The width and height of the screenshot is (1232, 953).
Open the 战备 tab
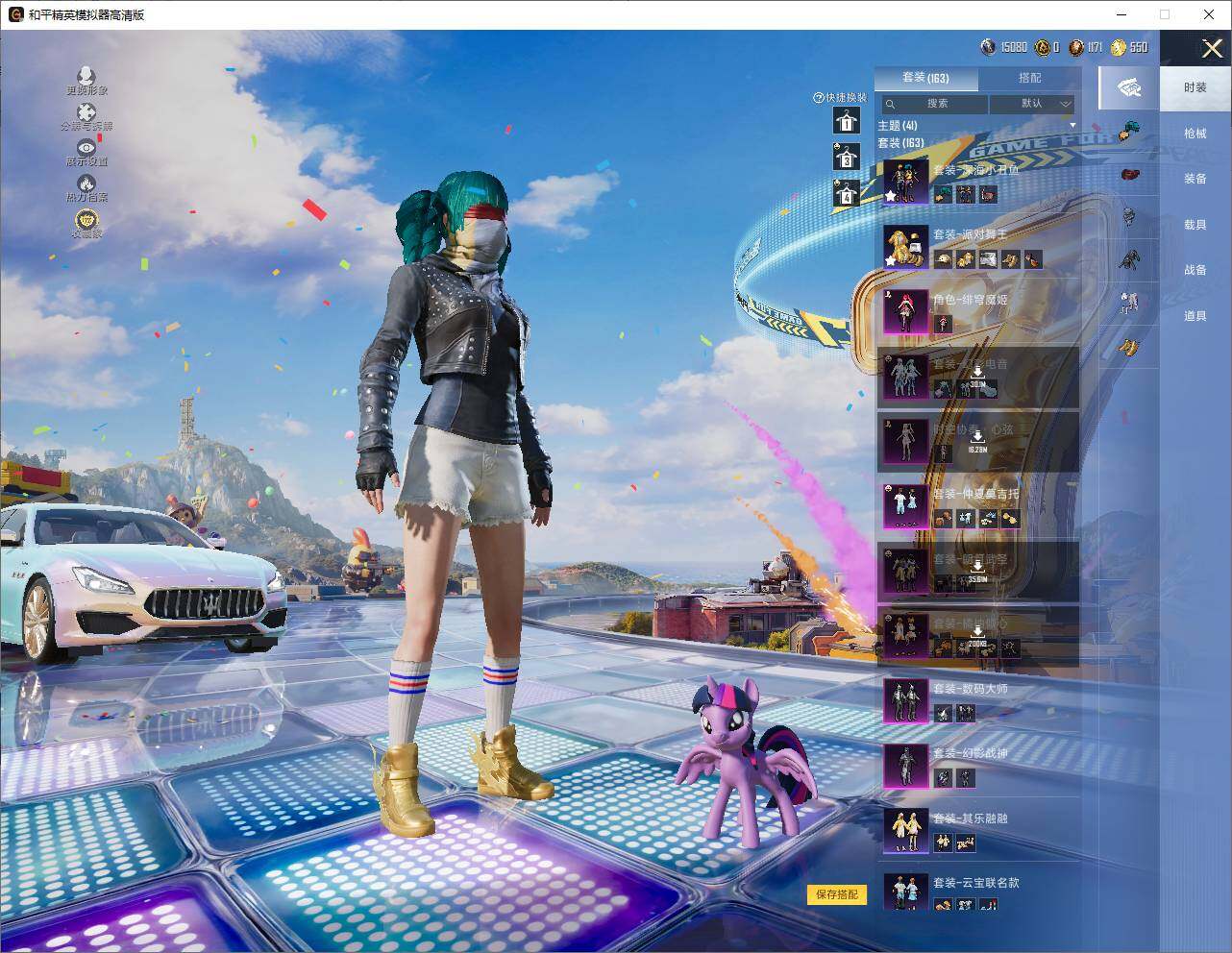(x=1195, y=270)
